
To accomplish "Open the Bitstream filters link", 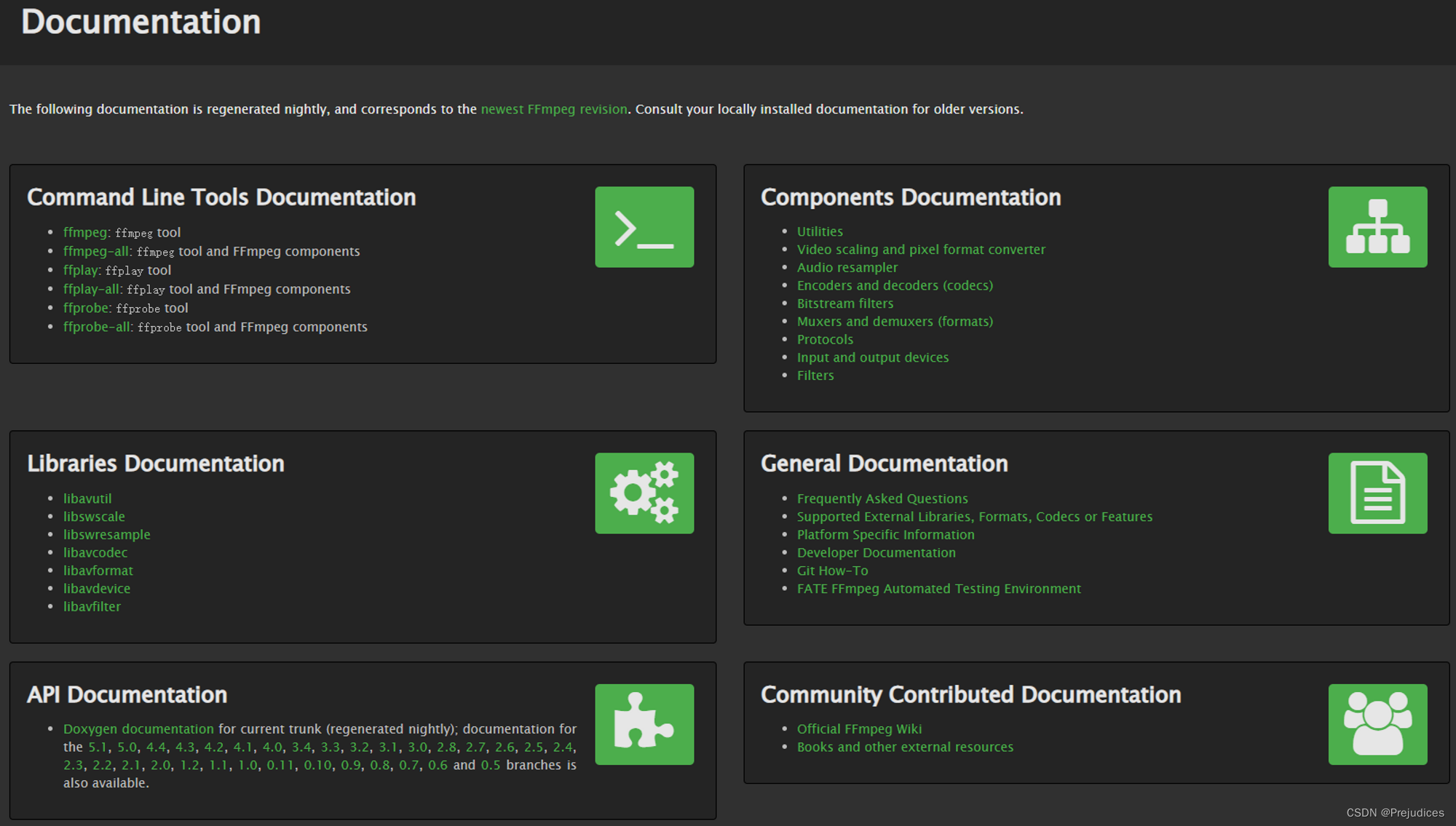I will coord(845,303).
